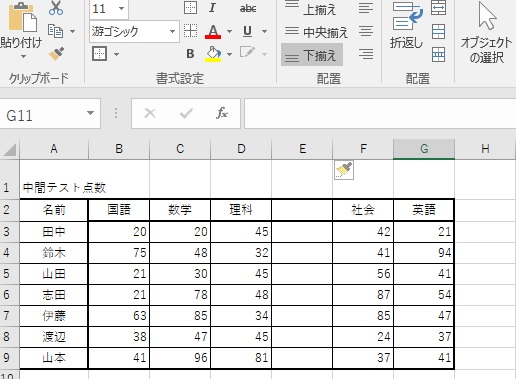
Task: Expand the copy icon's dropdown arrow
Action: click(x=72, y=32)
